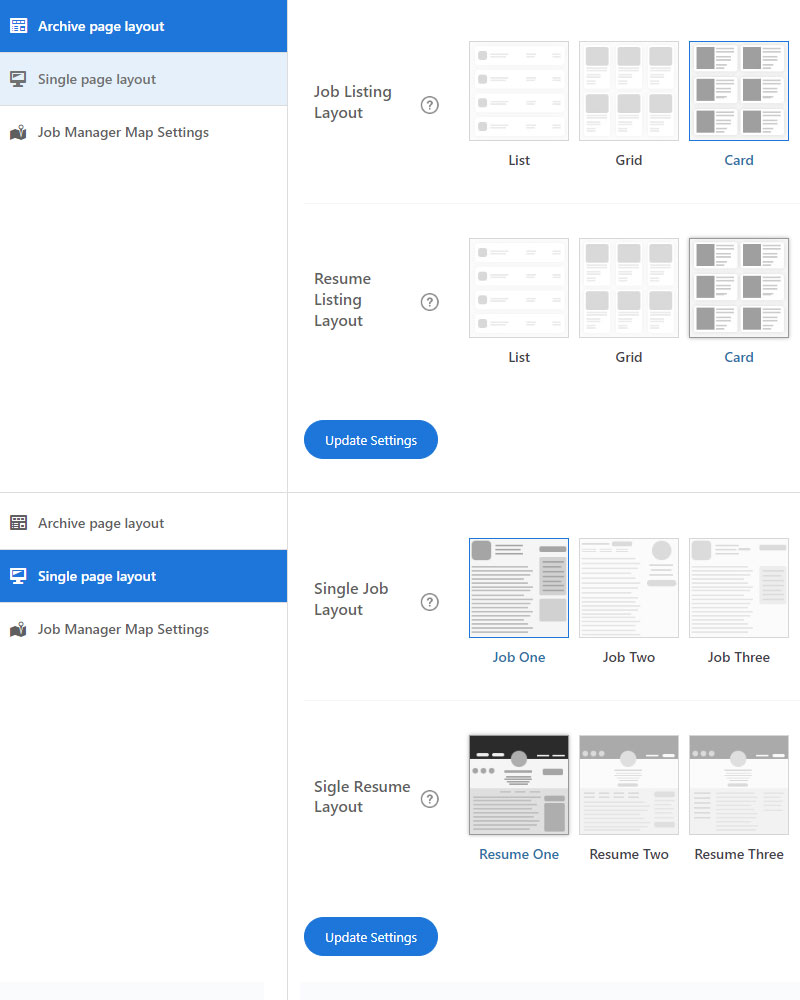Select Card layout for Job Listing
Image resolution: width=800 pixels, height=1000 pixels.
[x=739, y=91]
